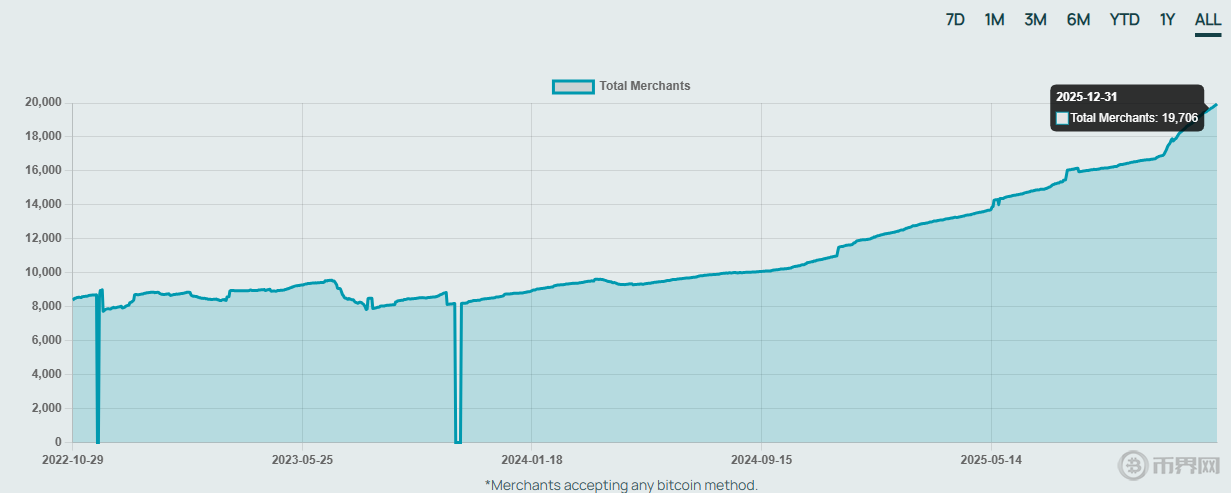
Task: Click the ALL range option
Action: [x=1208, y=20]
